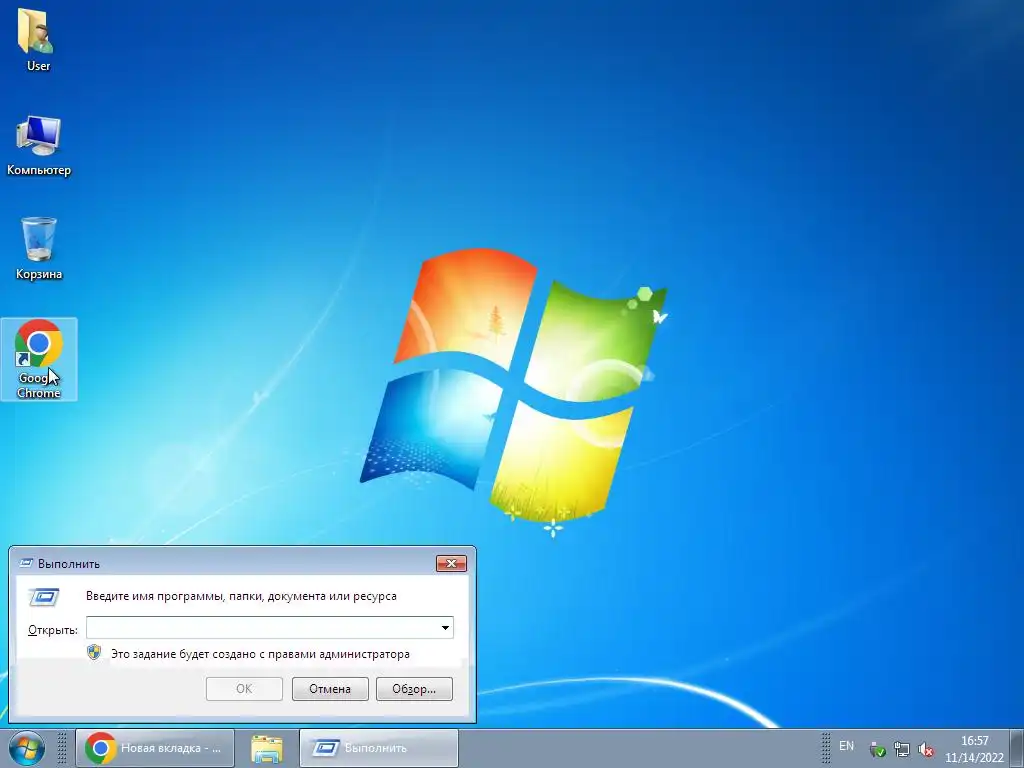Image resolution: width=1024 pixels, height=768 pixels.
Task: Select the Google Chrome desktop shortcut
Action: tap(39, 359)
